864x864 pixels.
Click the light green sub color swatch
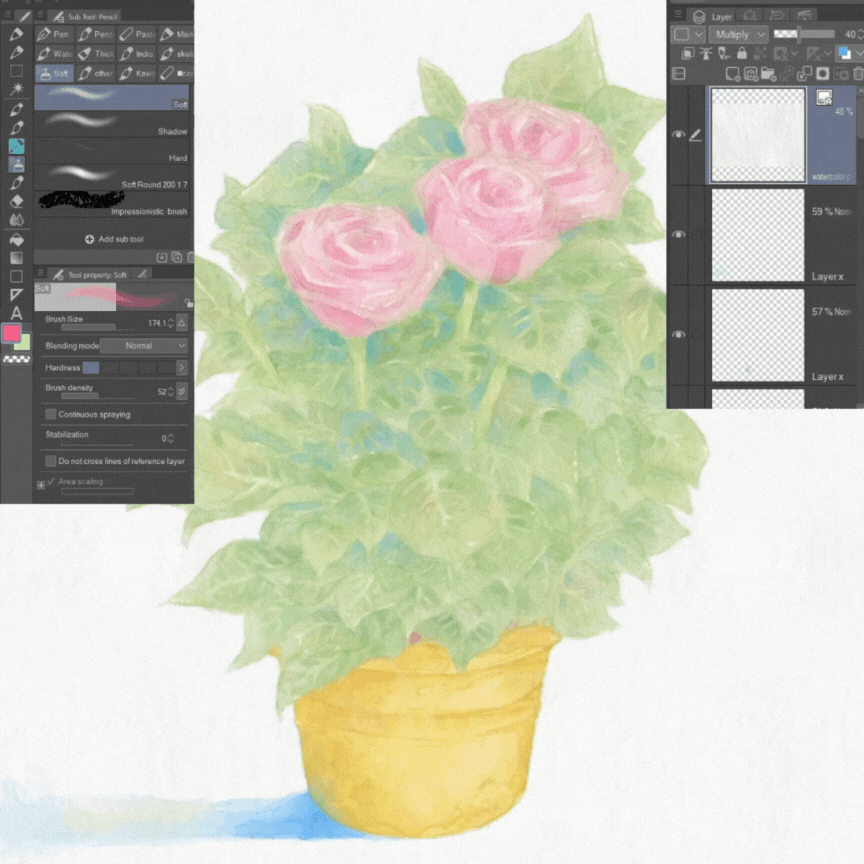coord(24,343)
